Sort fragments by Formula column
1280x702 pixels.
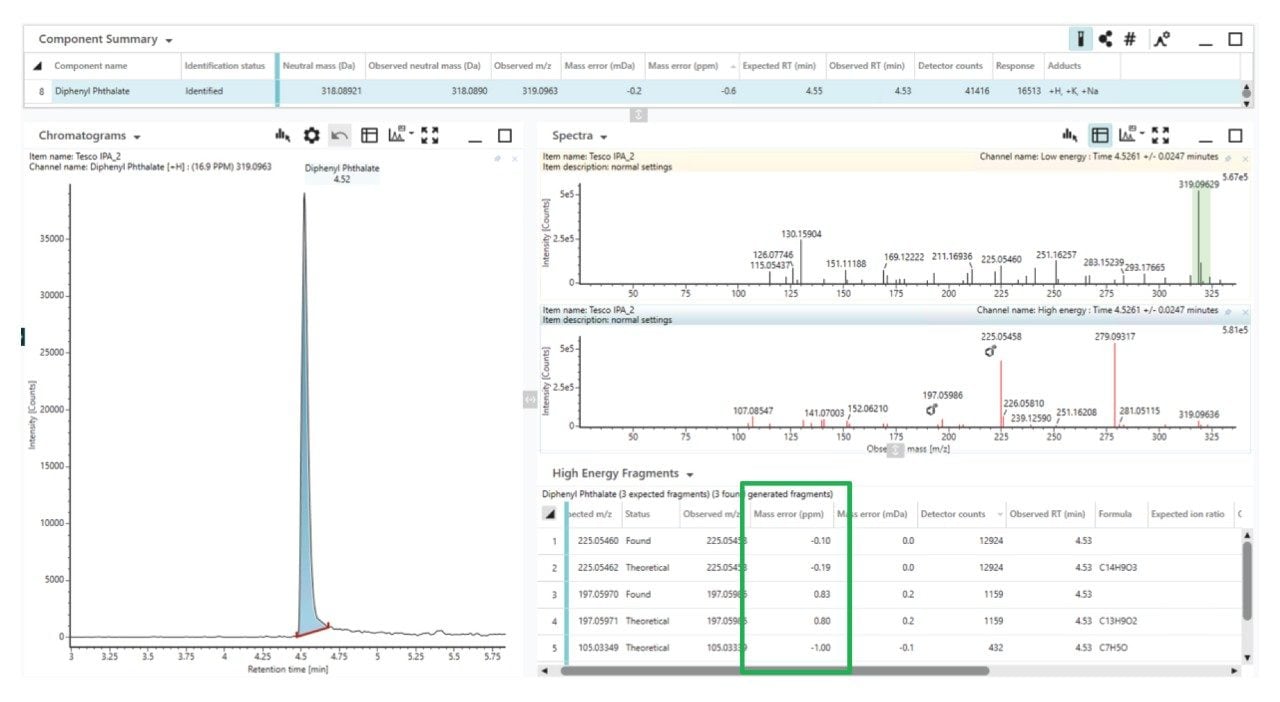pos(1116,514)
